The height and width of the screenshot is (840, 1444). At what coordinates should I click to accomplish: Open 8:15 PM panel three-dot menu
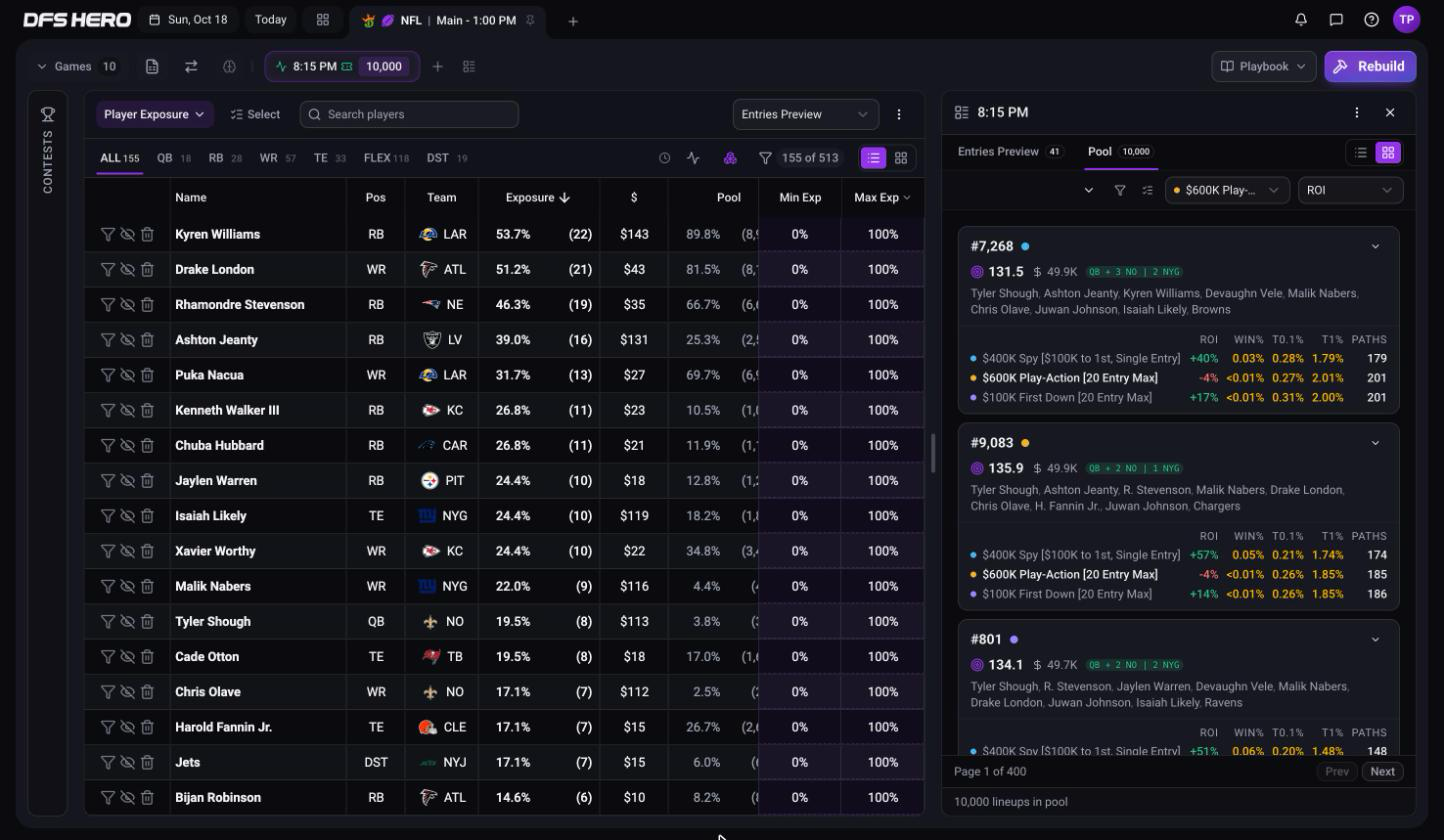[1357, 112]
